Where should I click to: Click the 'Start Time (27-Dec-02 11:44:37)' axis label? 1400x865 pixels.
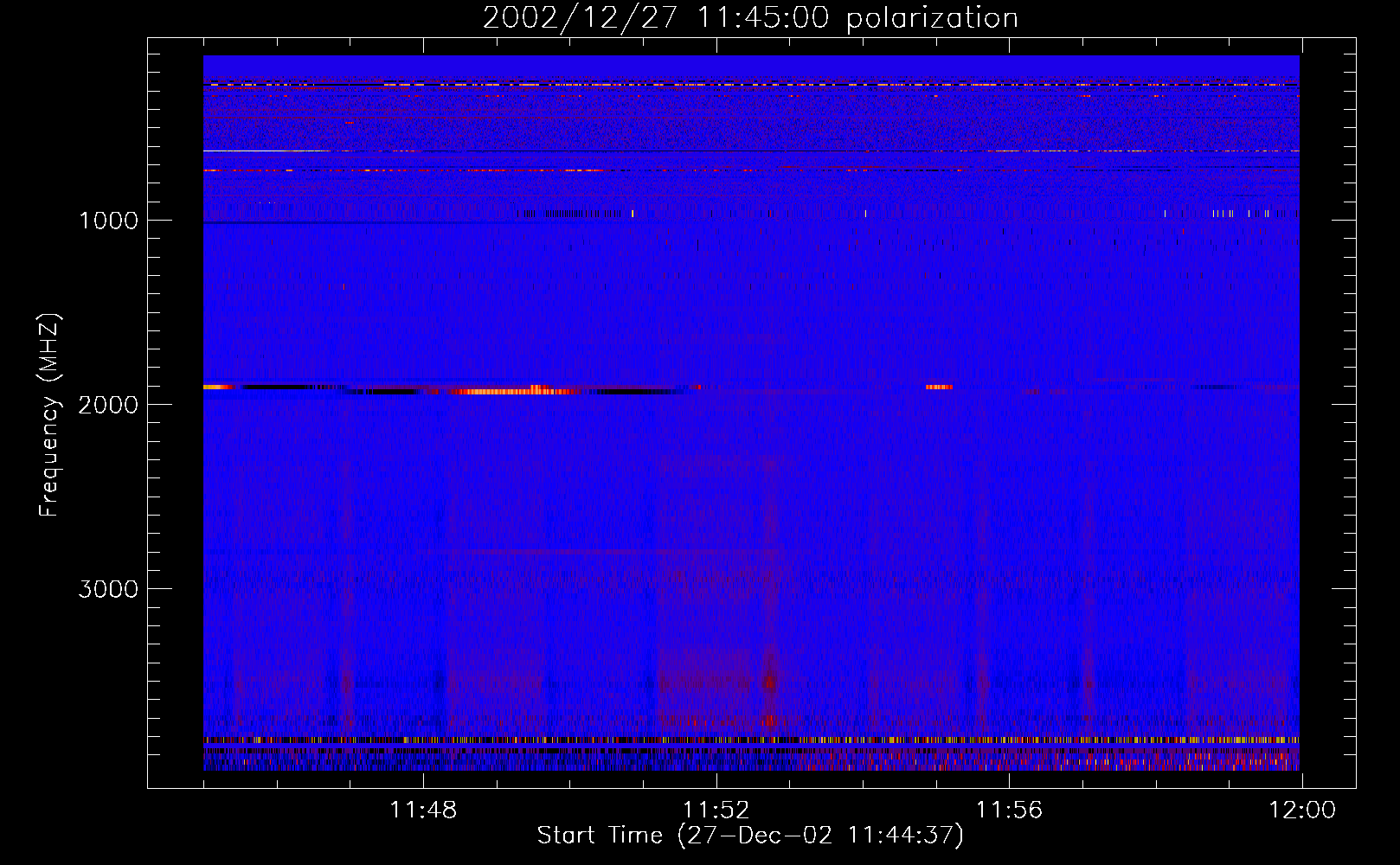click(x=750, y=836)
